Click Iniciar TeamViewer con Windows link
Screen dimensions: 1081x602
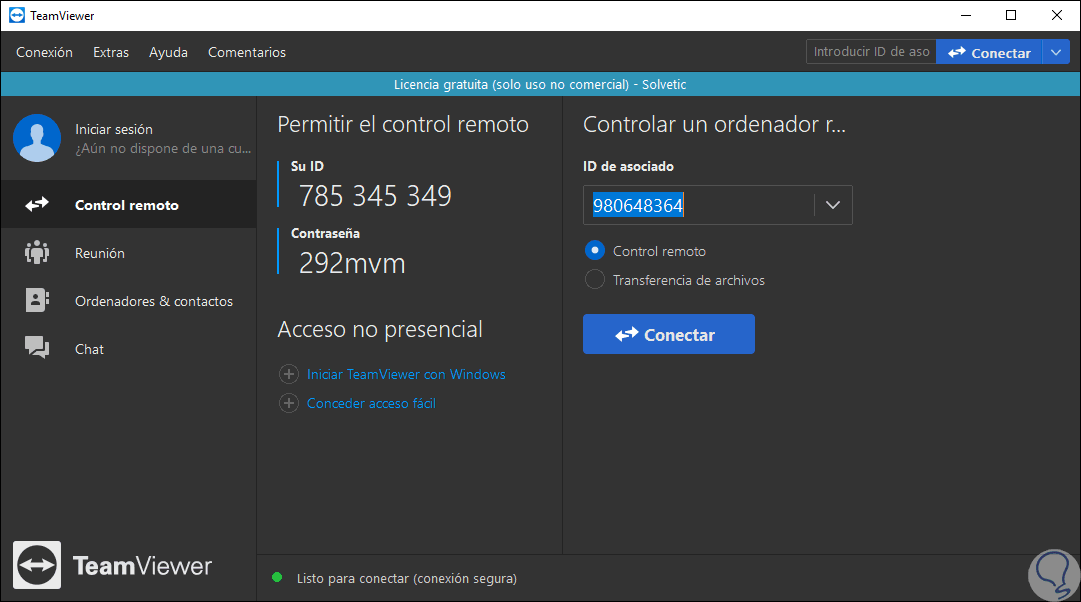tap(406, 374)
